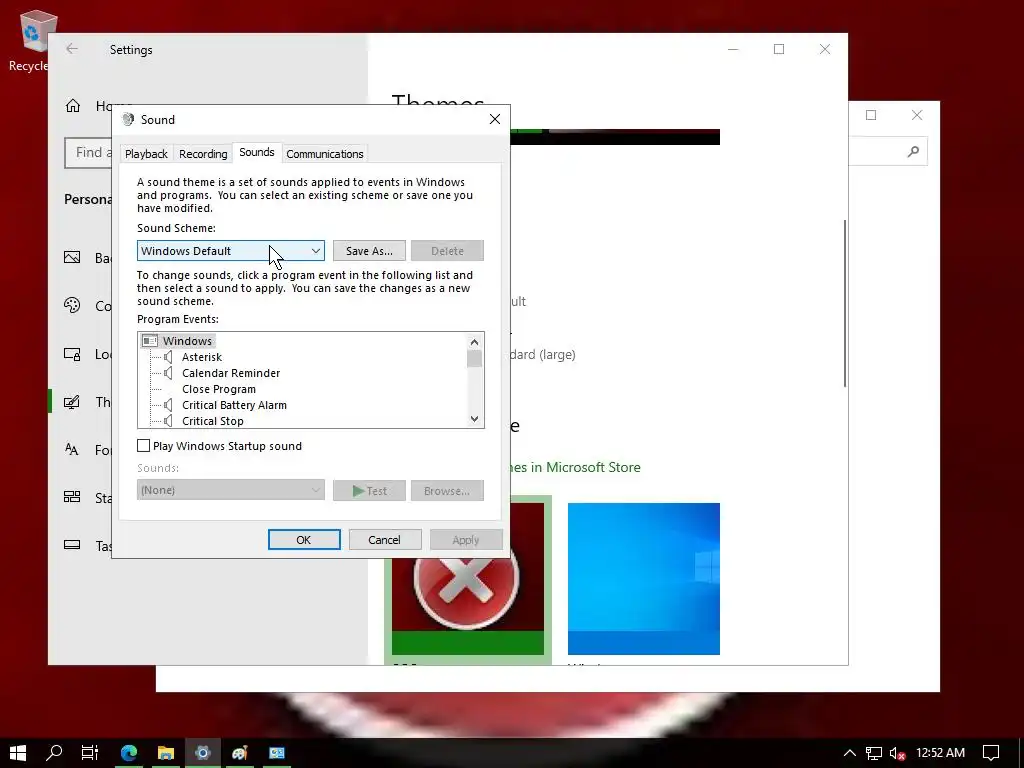Open File Explorer from the taskbar
Viewport: 1024px width, 768px height.
tap(166, 752)
